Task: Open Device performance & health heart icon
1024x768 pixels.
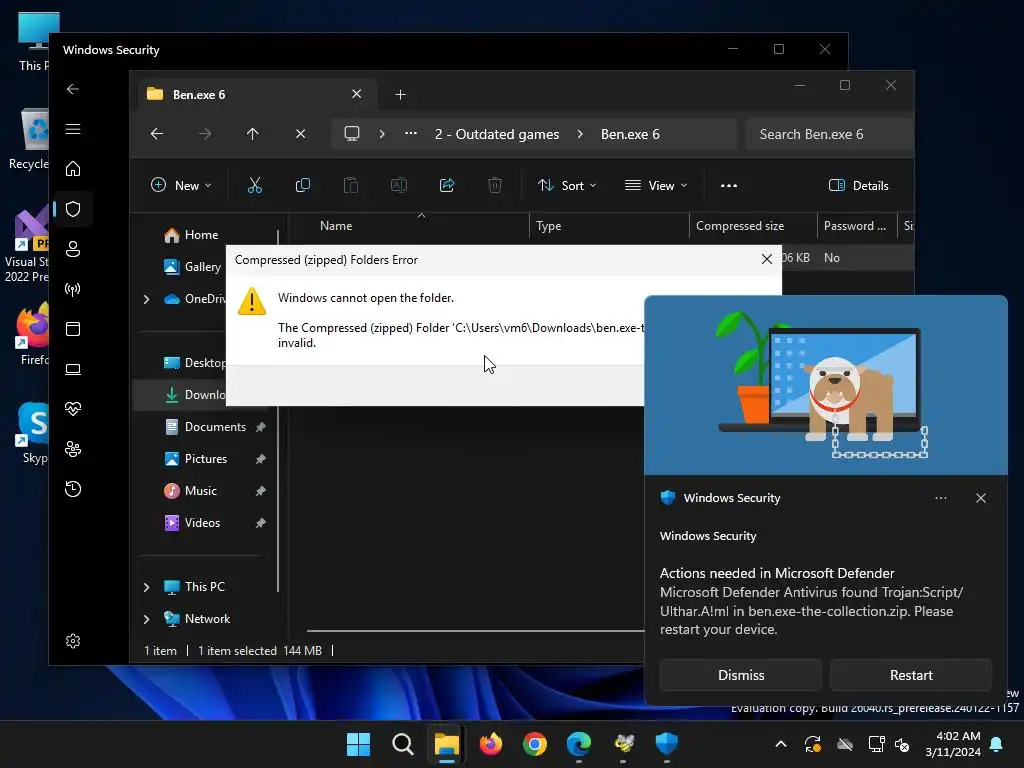Action: point(73,409)
